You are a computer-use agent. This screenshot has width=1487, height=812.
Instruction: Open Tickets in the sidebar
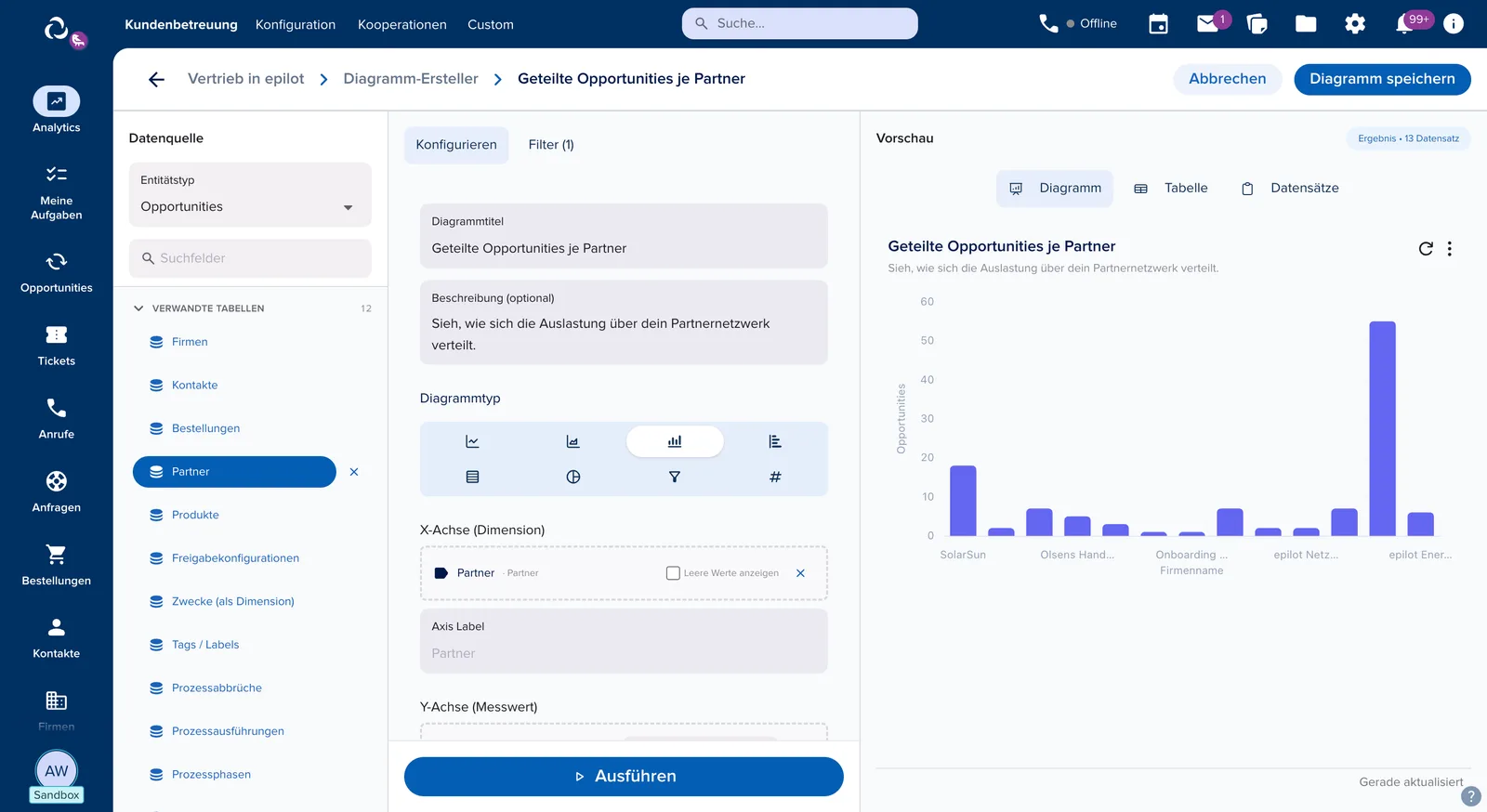click(57, 346)
